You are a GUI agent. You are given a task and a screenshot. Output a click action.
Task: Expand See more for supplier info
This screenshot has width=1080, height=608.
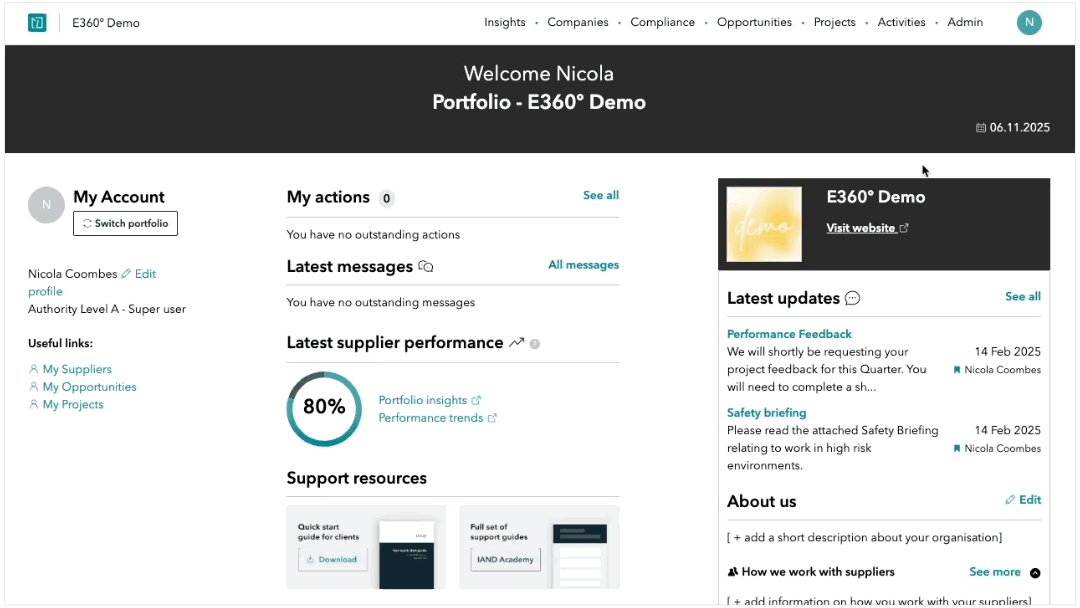point(995,572)
